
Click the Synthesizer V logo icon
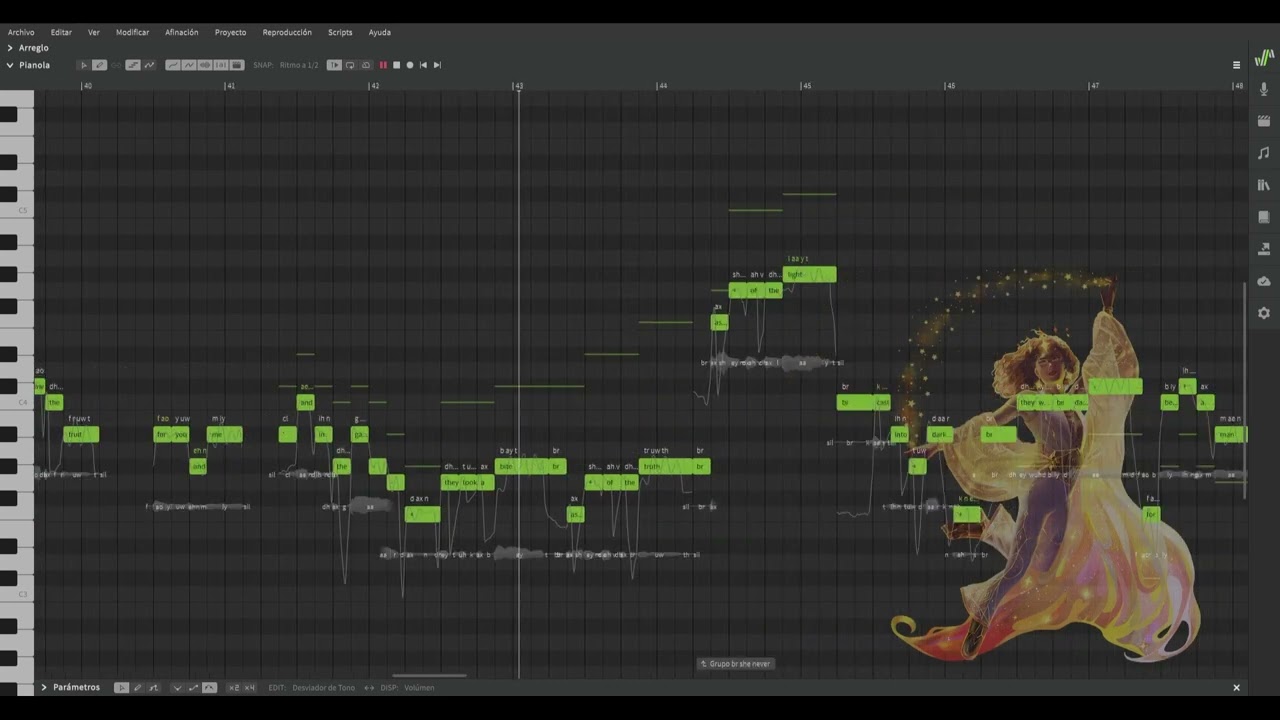[1264, 58]
